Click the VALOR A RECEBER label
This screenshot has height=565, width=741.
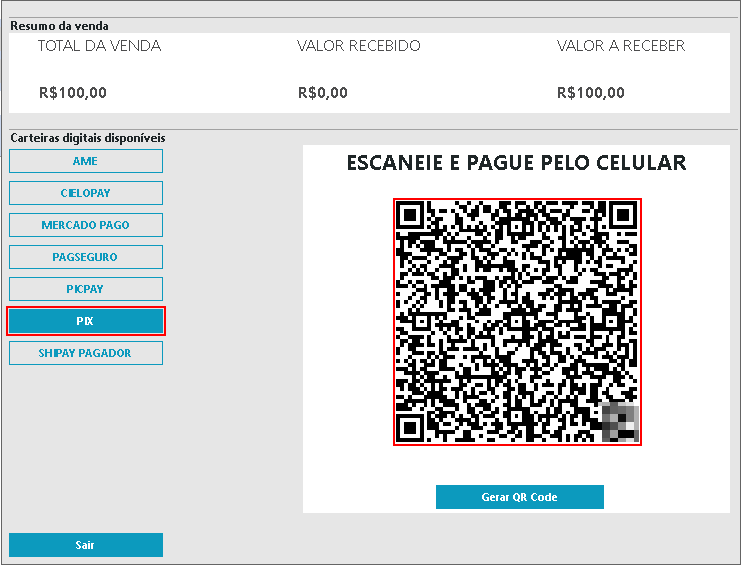point(621,46)
